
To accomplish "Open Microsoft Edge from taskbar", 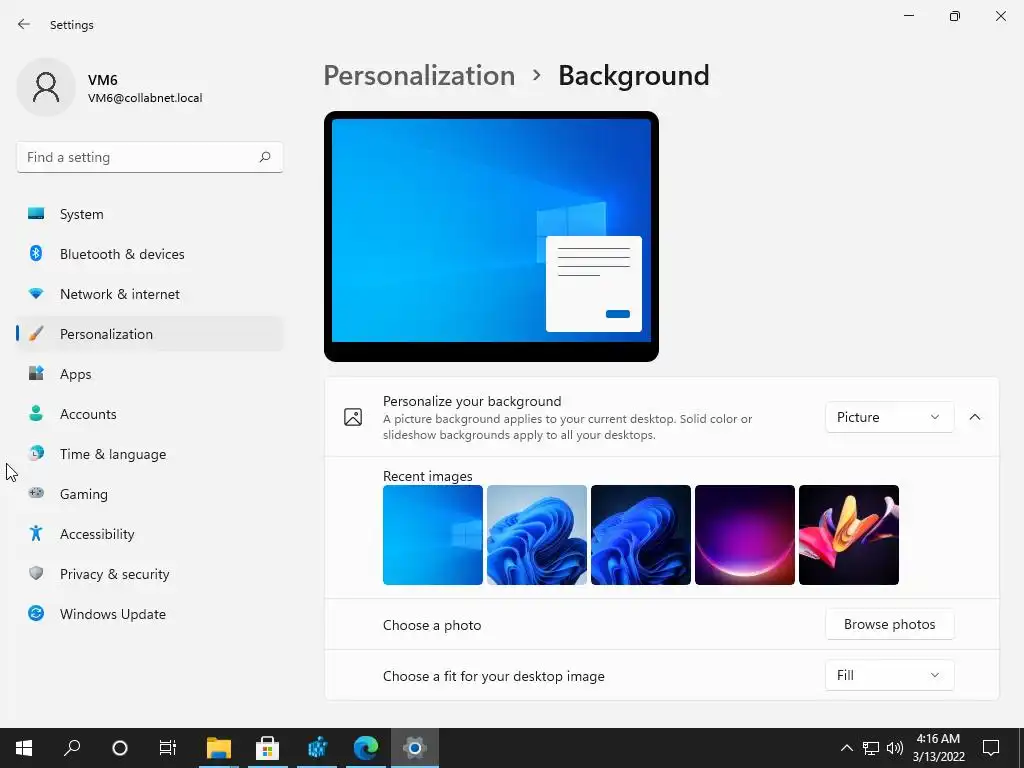I will 366,748.
